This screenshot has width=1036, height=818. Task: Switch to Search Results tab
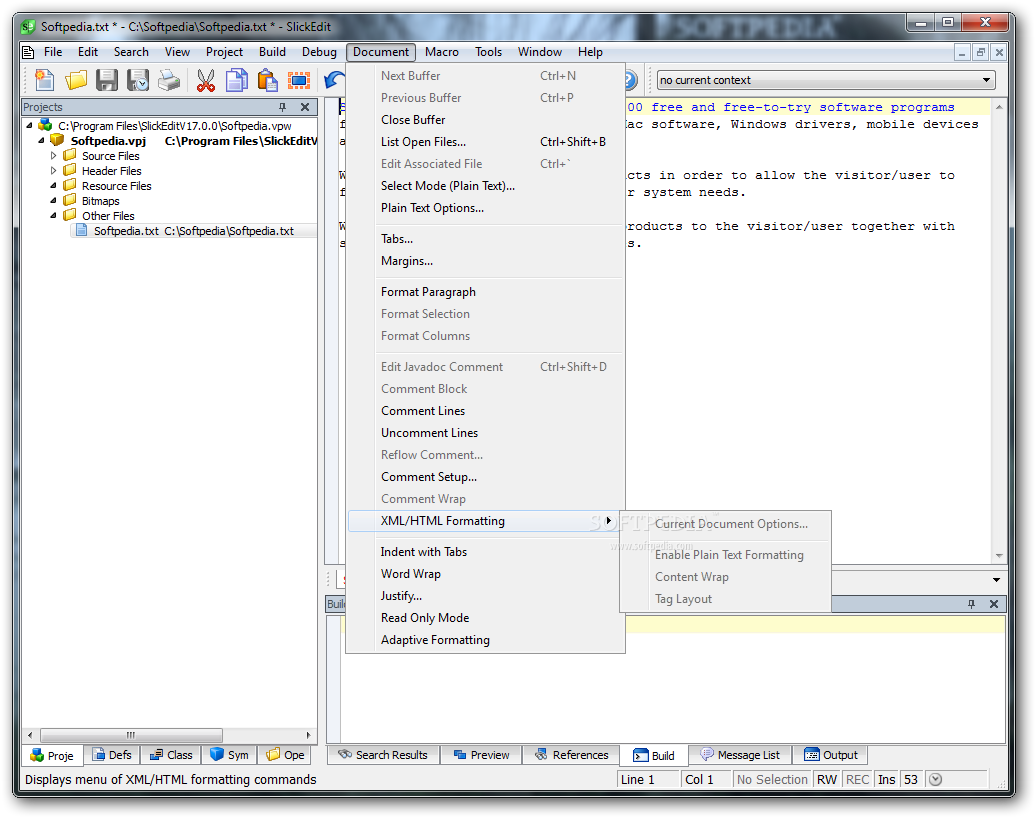[x=383, y=755]
